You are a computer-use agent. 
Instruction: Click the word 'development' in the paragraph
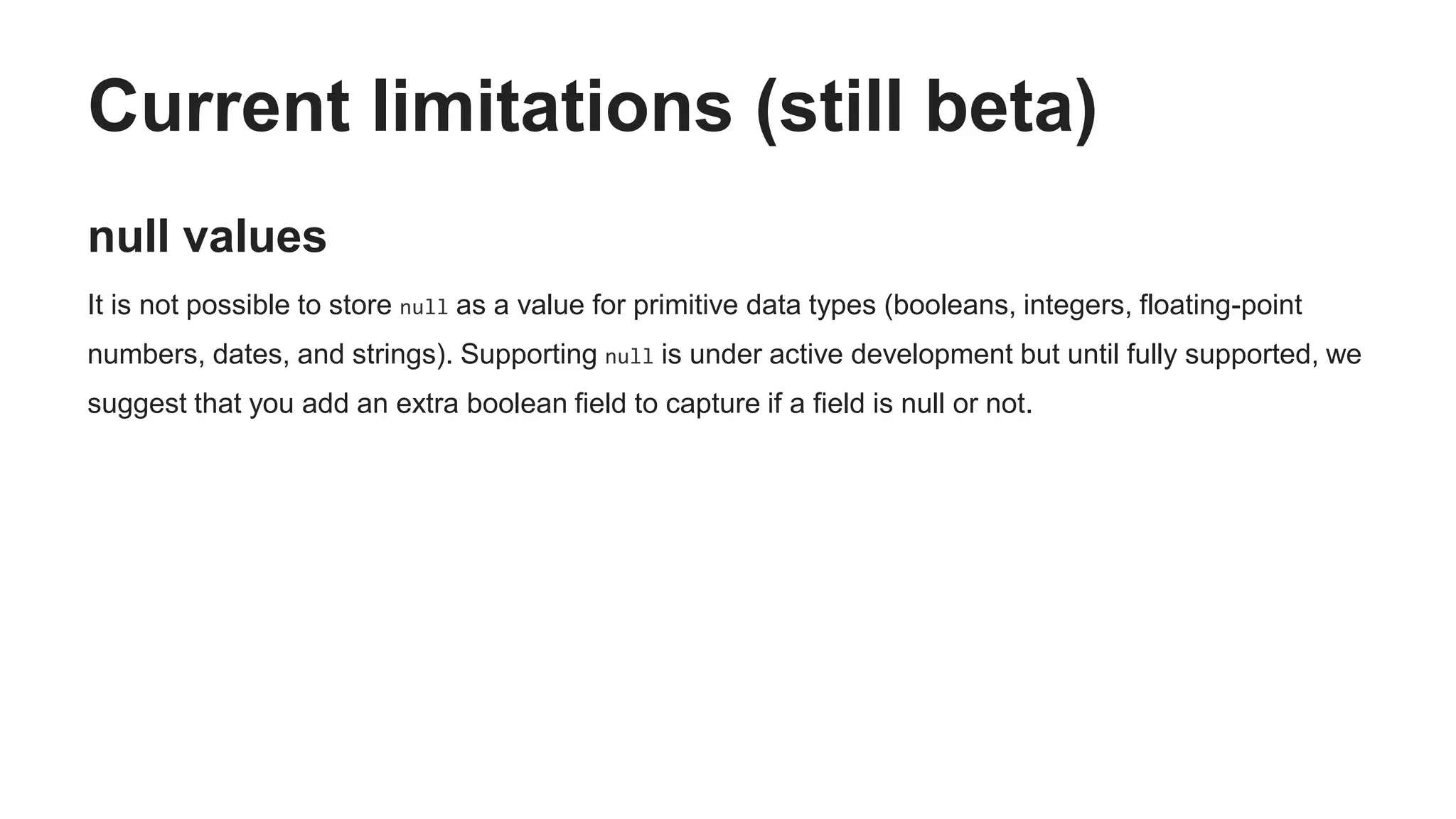click(x=931, y=354)
